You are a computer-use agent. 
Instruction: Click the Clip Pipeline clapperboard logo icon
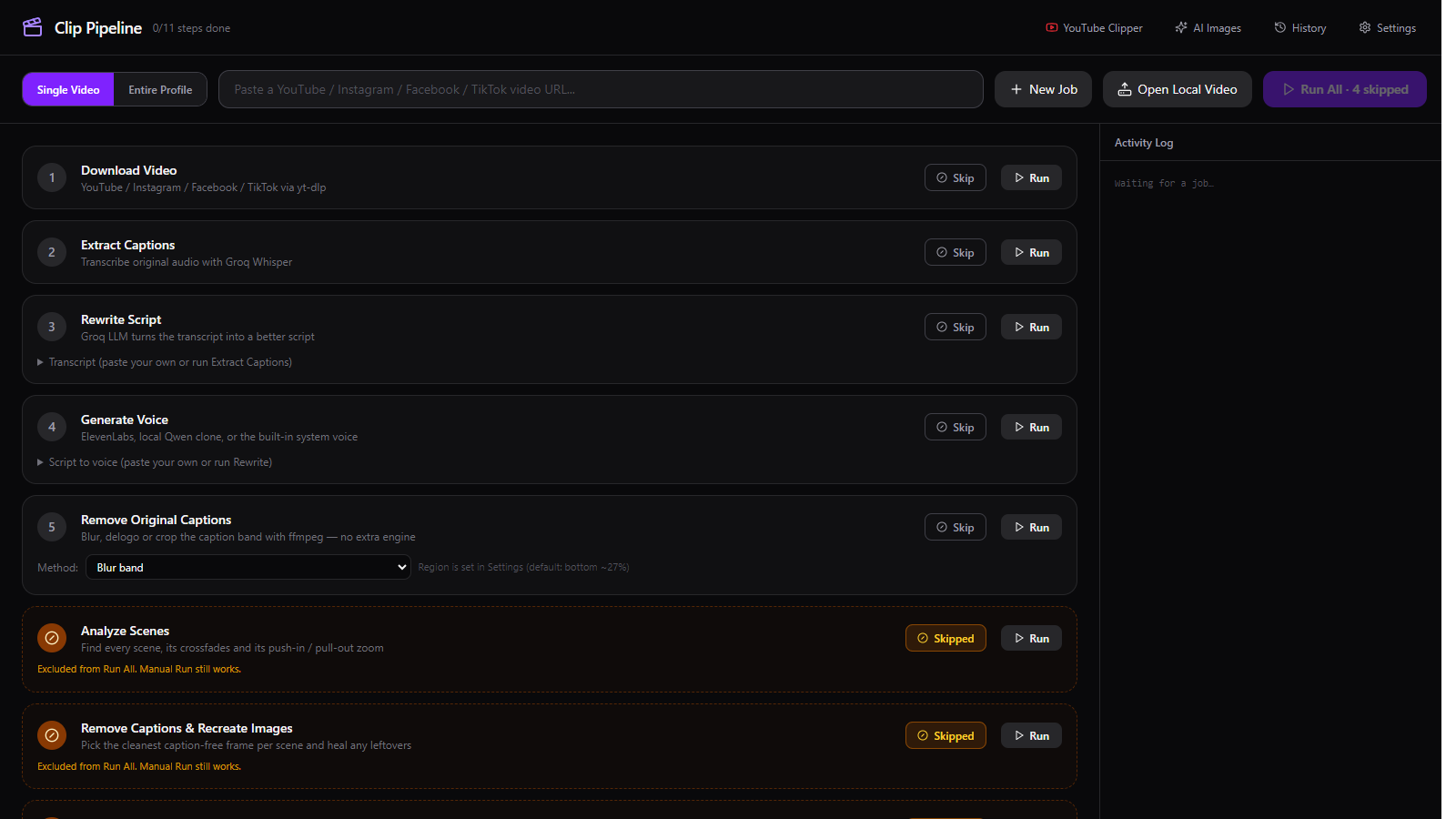[33, 27]
